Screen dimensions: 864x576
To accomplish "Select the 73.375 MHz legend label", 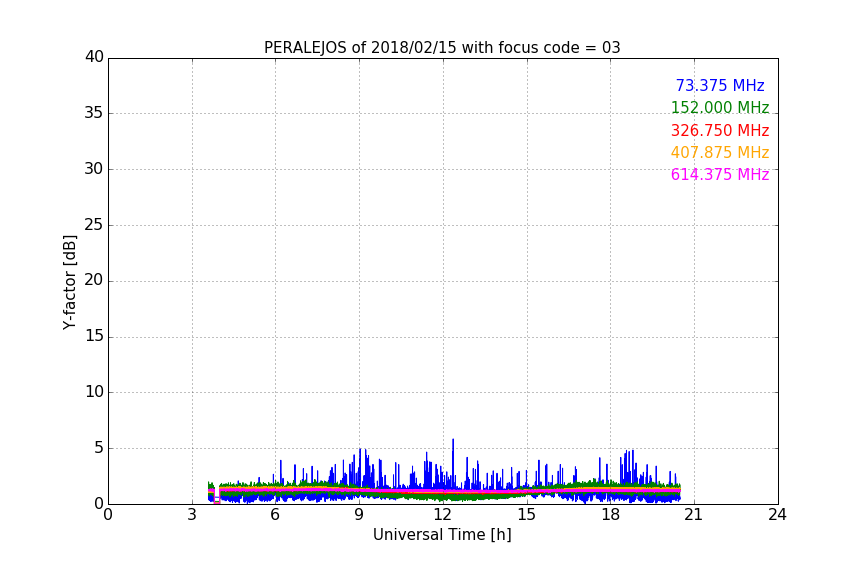I will pos(720,86).
